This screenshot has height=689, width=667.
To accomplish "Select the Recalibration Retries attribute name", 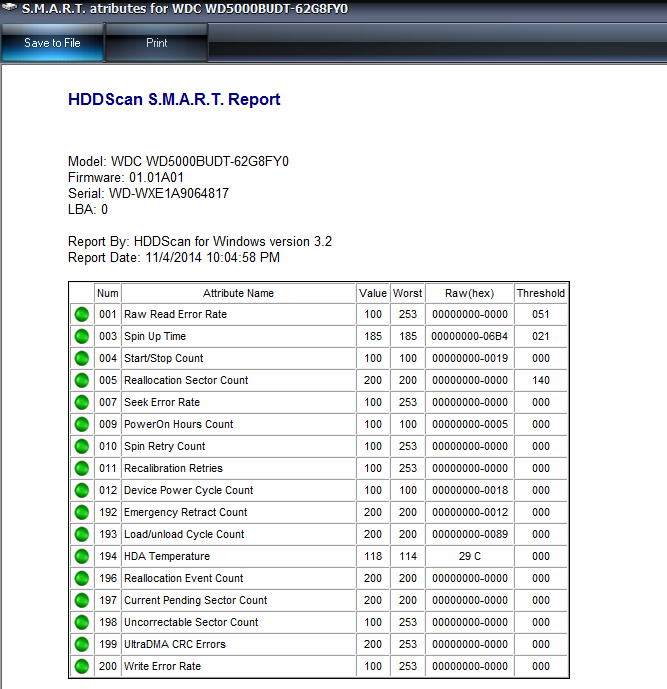I will (173, 468).
